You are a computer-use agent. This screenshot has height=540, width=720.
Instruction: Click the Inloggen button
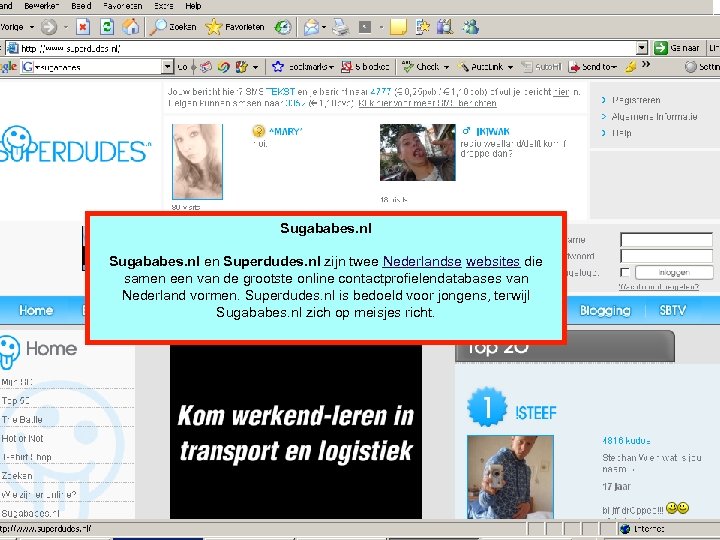point(674,272)
